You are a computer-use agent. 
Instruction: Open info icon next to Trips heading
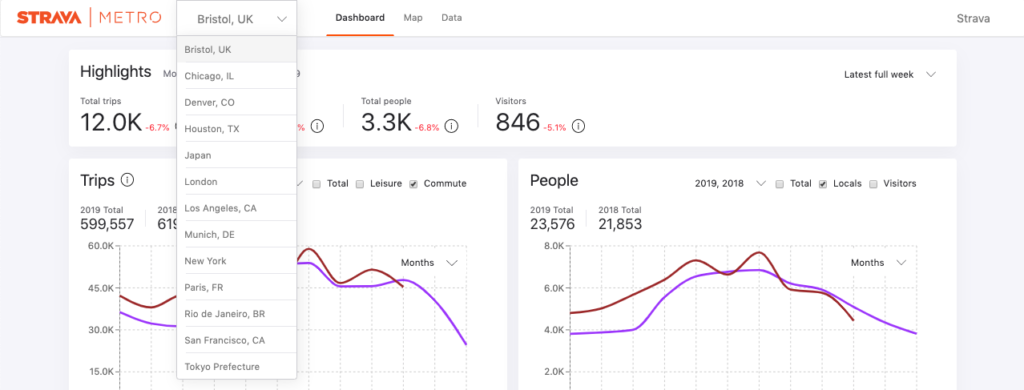coord(127,180)
